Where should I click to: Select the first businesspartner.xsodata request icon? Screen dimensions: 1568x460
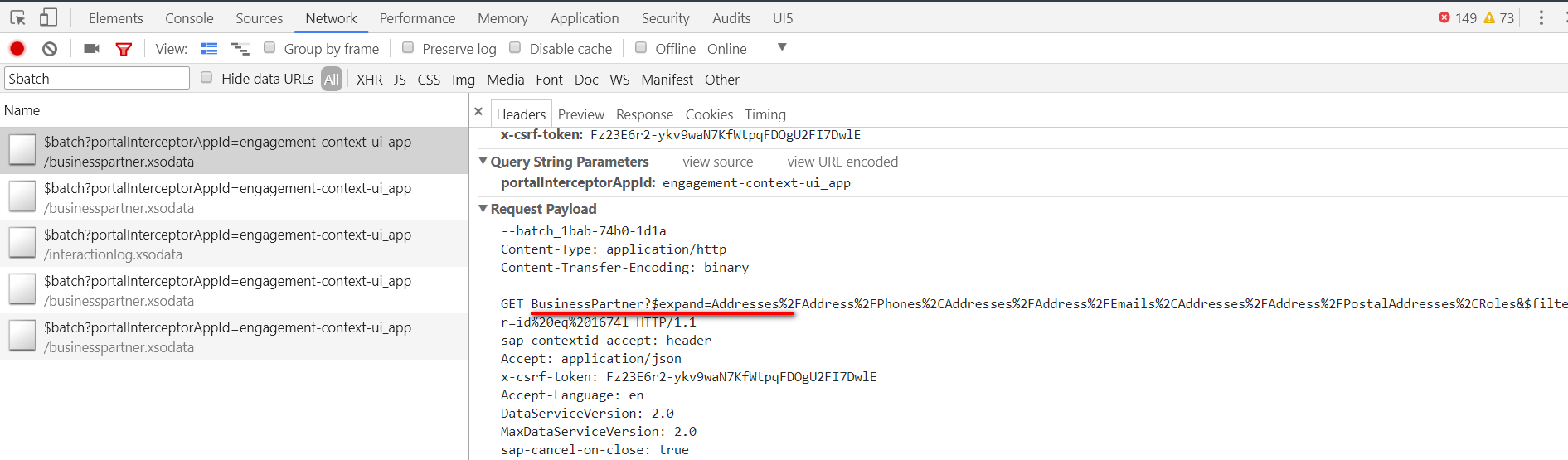coord(22,150)
